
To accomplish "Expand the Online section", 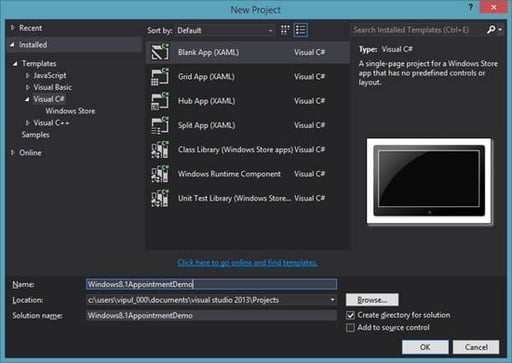I will point(13,153).
